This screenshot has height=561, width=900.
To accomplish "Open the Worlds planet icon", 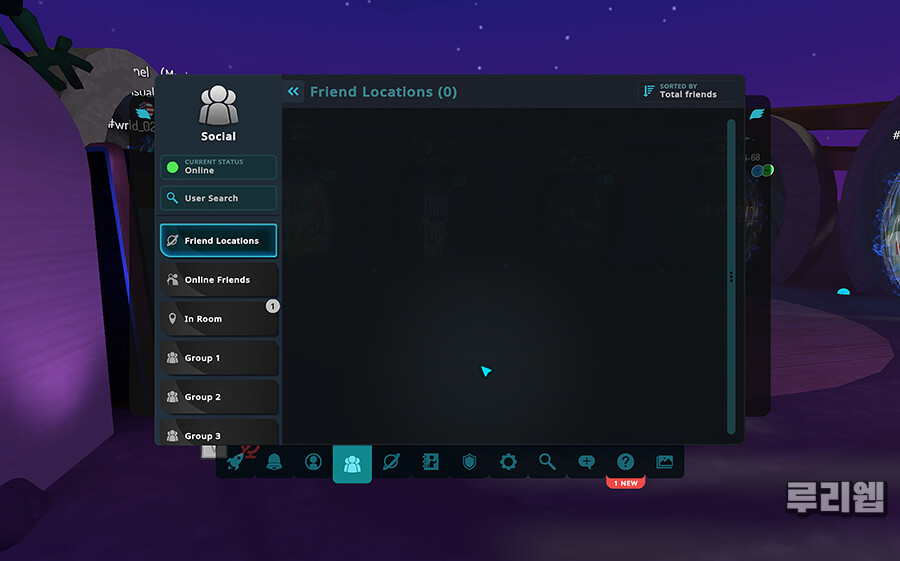I will point(391,462).
